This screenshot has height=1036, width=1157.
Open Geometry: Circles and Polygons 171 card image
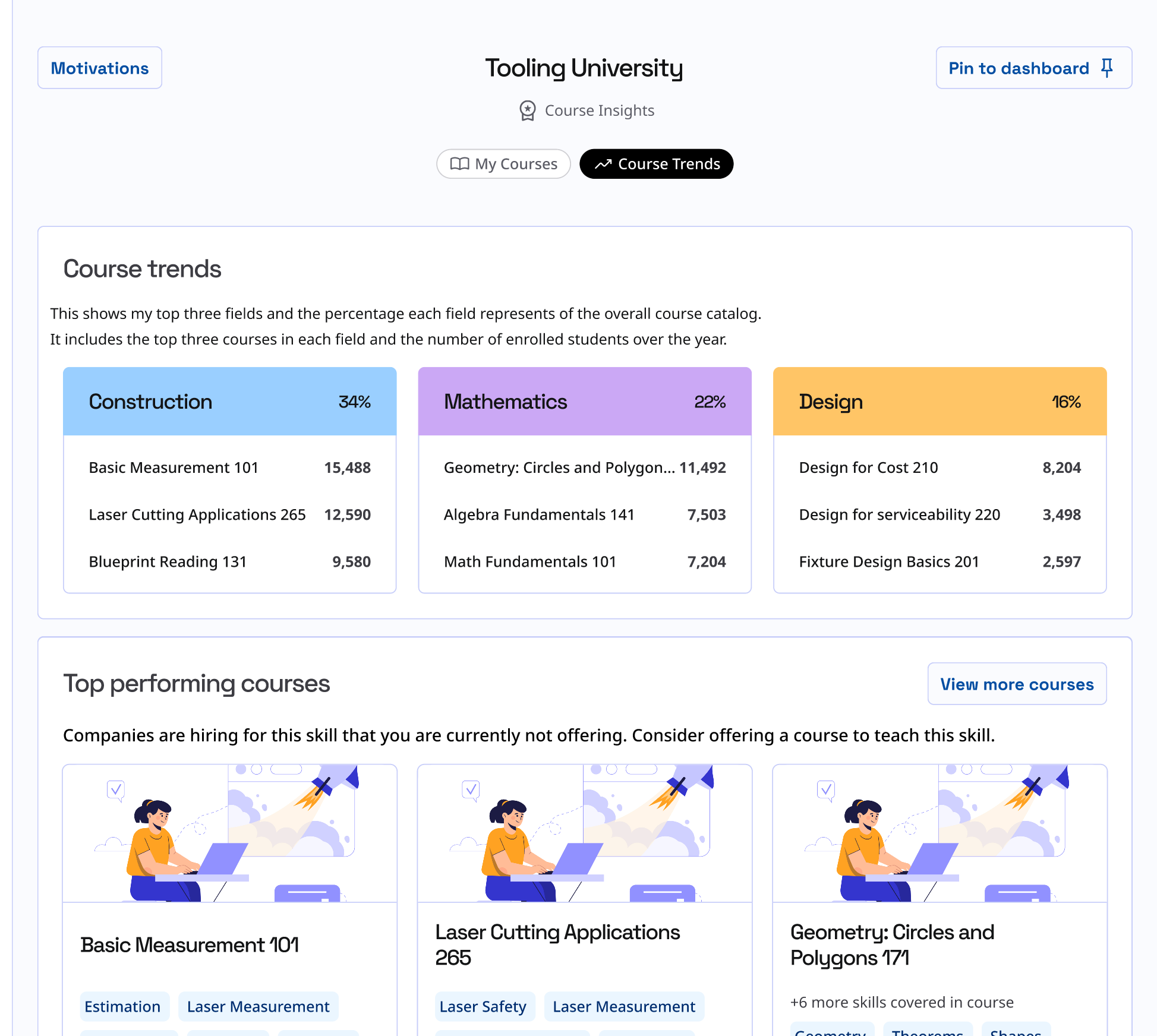coord(940,833)
